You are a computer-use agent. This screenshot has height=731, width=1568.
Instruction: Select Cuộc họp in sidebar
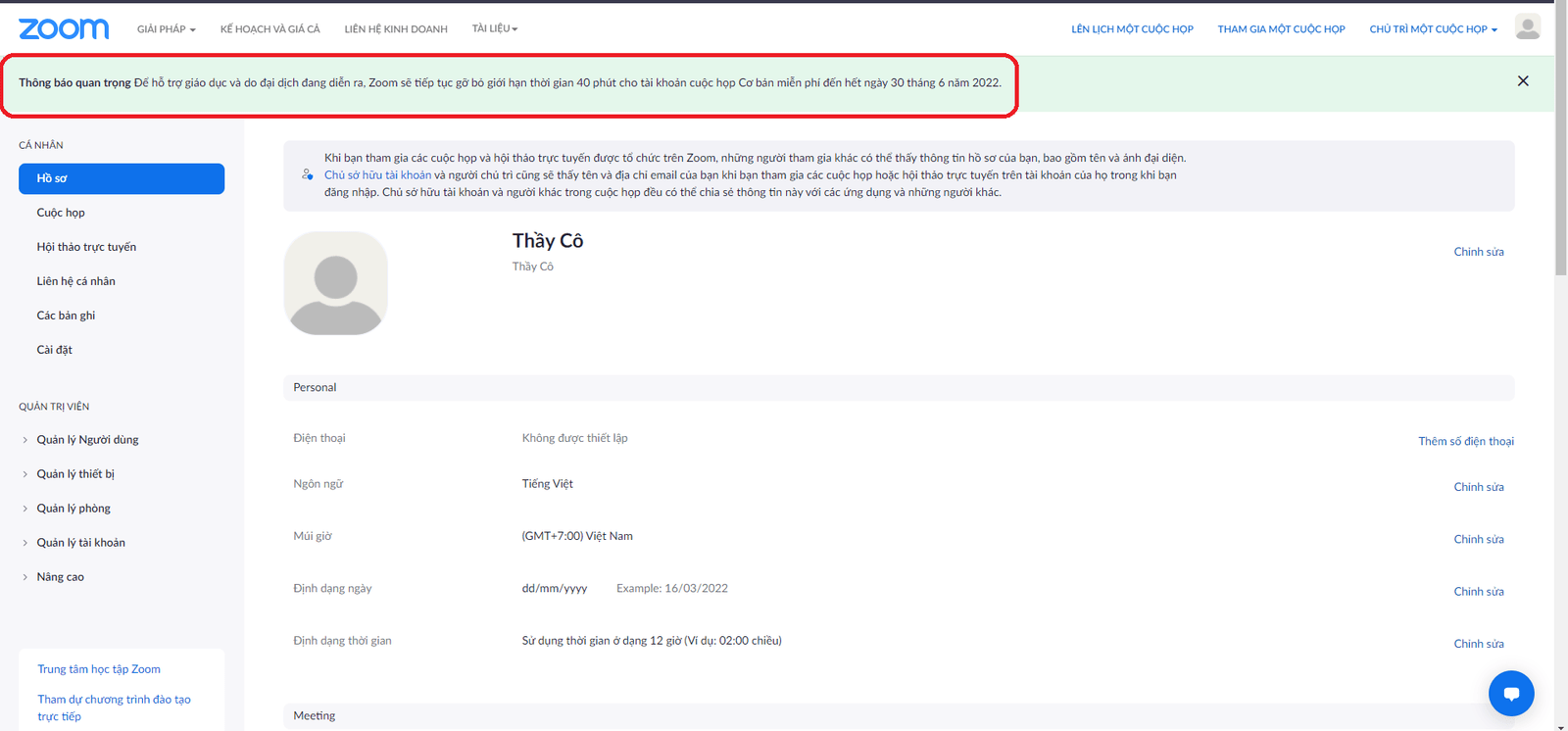(61, 213)
